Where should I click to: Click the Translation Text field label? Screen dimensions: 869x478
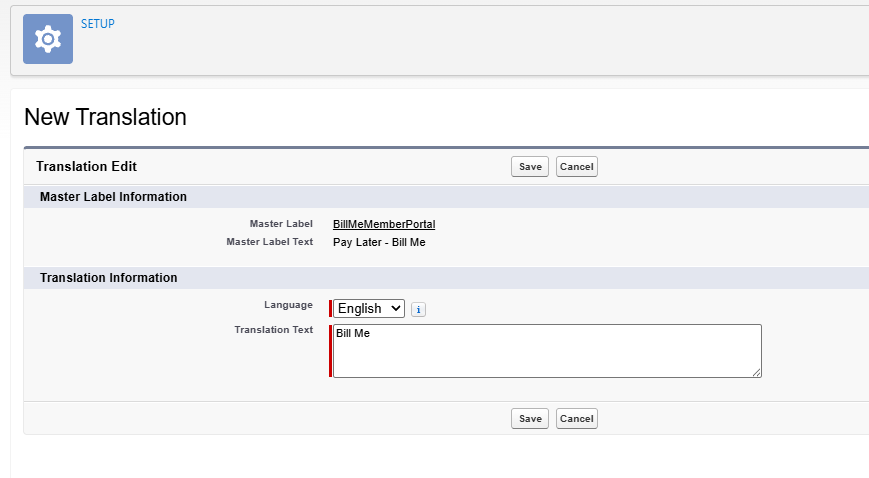pos(273,330)
